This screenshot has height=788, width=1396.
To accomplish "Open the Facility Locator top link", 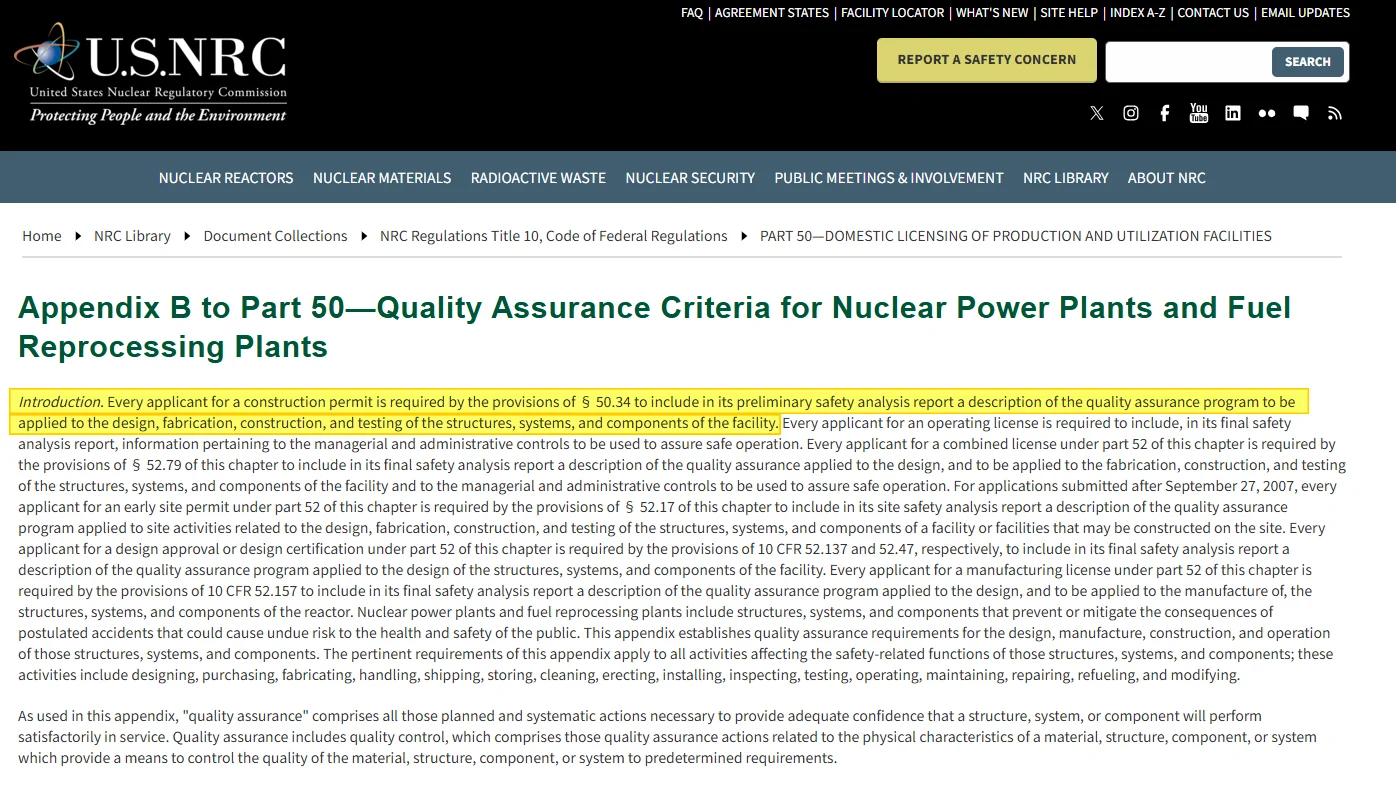I will coord(892,13).
